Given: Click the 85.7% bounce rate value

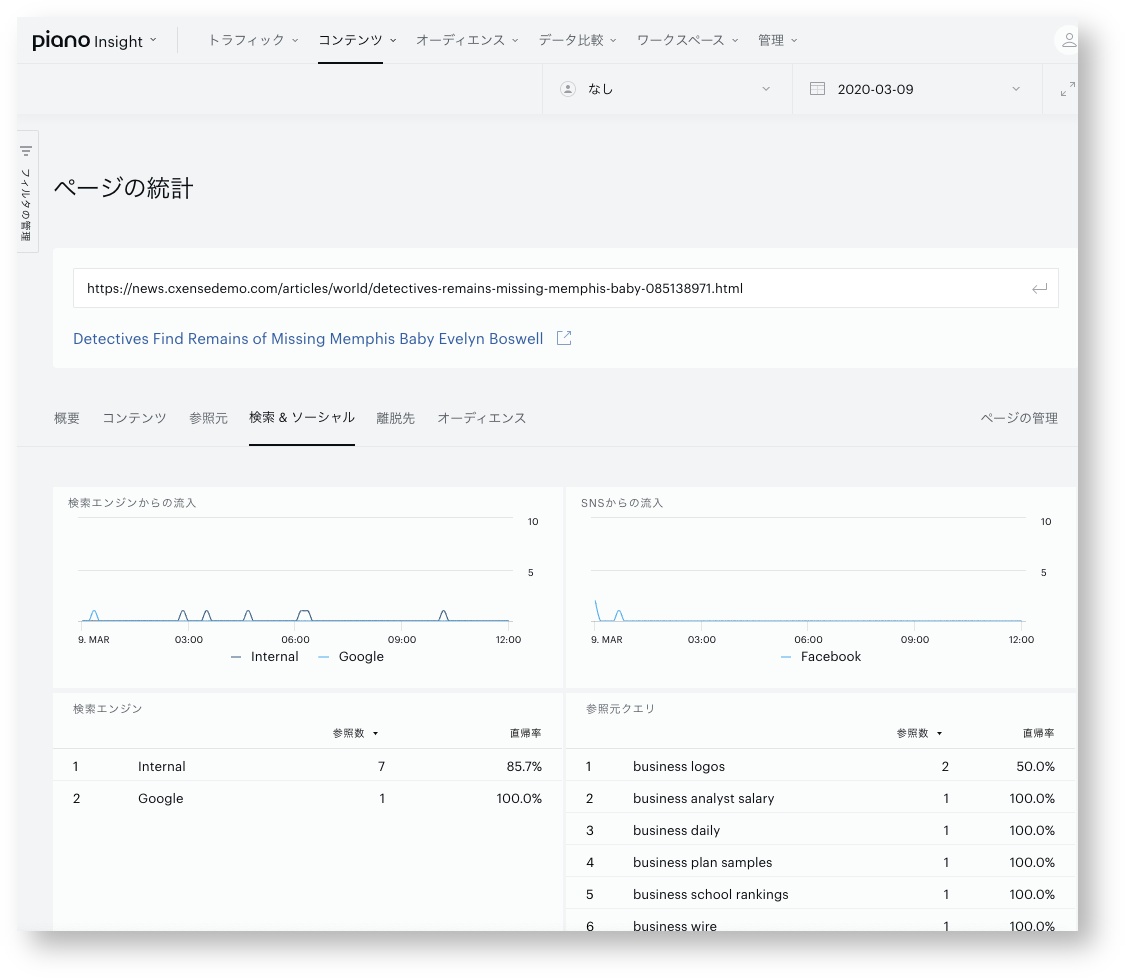Looking at the screenshot, I should [x=524, y=766].
